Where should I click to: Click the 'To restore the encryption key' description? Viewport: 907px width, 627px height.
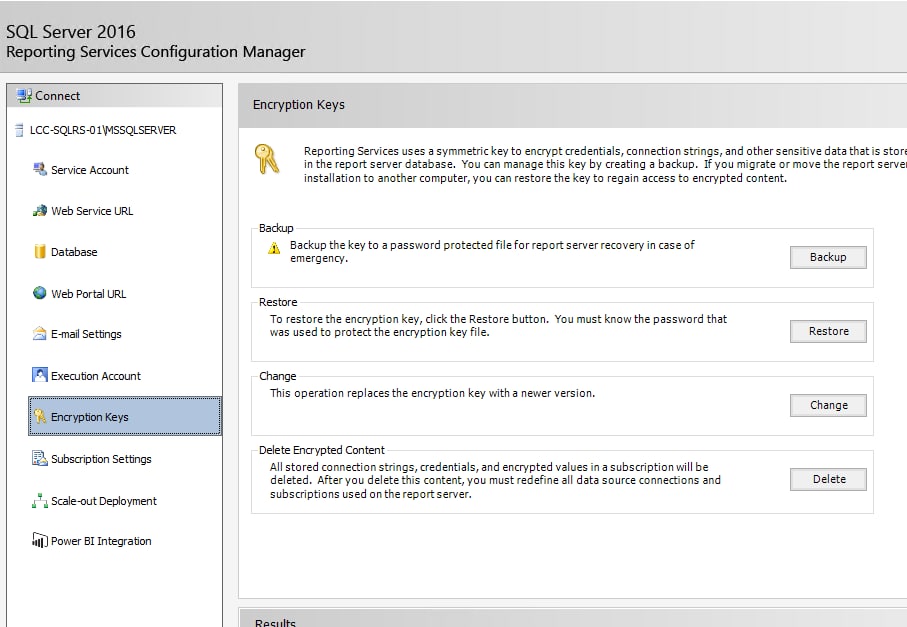[x=498, y=326]
